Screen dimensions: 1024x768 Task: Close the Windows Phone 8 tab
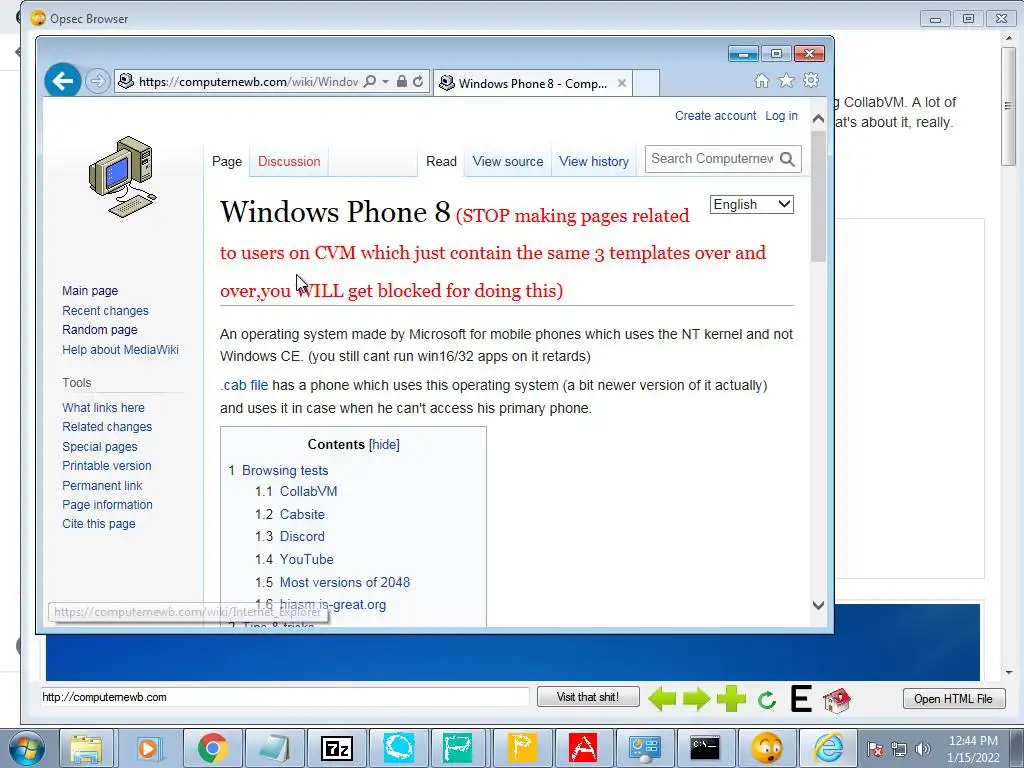point(622,83)
